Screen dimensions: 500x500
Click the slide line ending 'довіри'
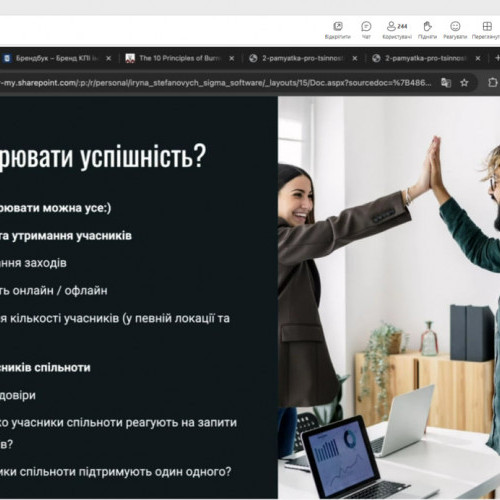point(18,395)
